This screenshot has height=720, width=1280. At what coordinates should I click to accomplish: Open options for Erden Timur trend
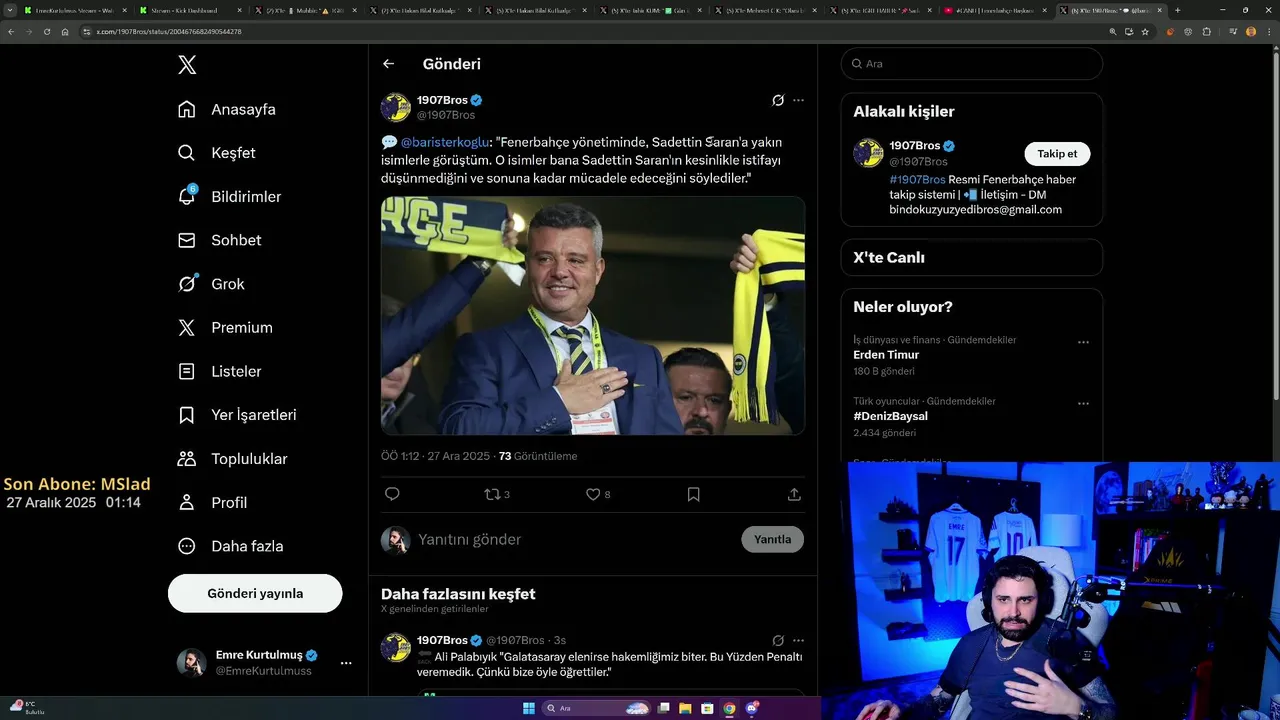[1083, 342]
